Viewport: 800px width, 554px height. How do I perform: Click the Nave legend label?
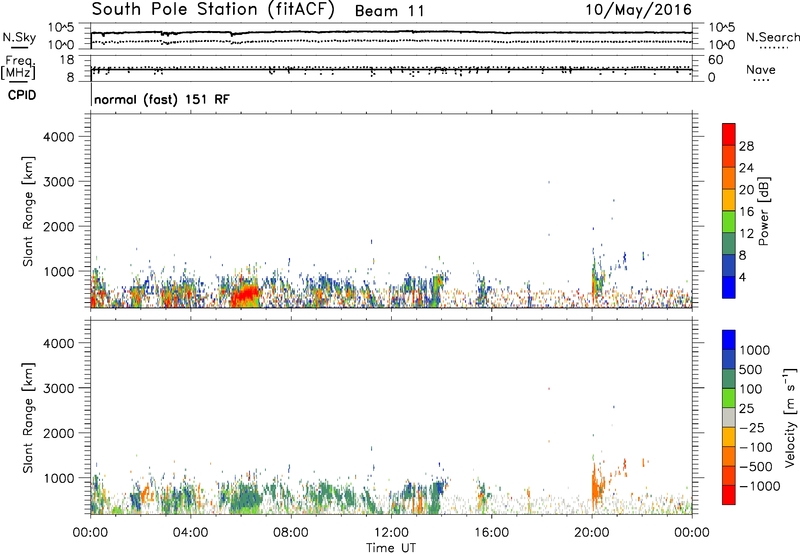761,69
